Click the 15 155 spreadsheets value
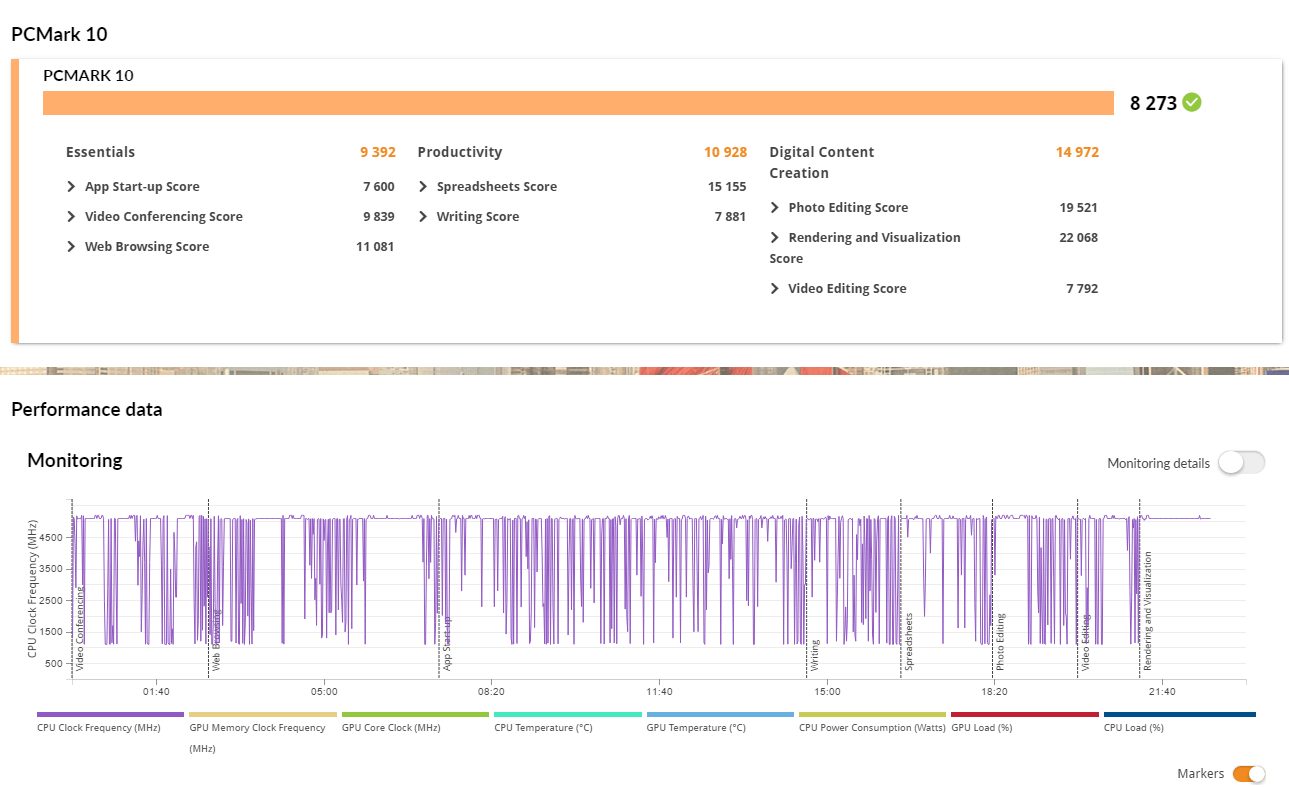 click(x=727, y=187)
